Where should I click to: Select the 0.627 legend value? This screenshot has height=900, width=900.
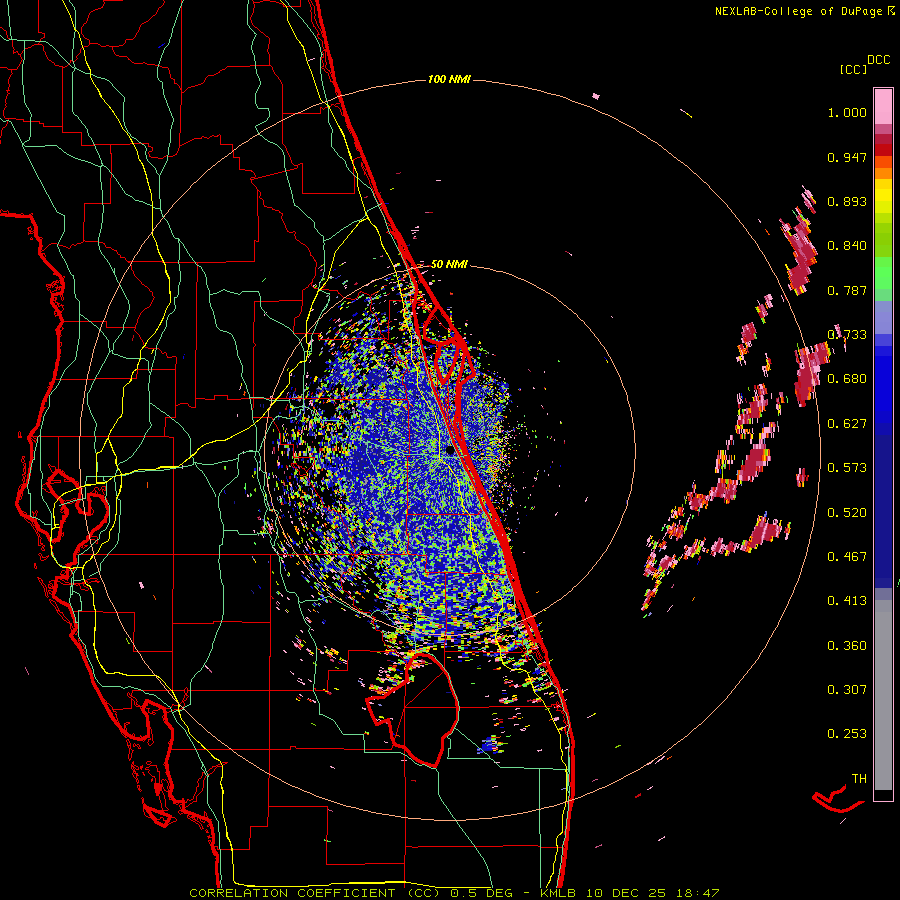[847, 424]
